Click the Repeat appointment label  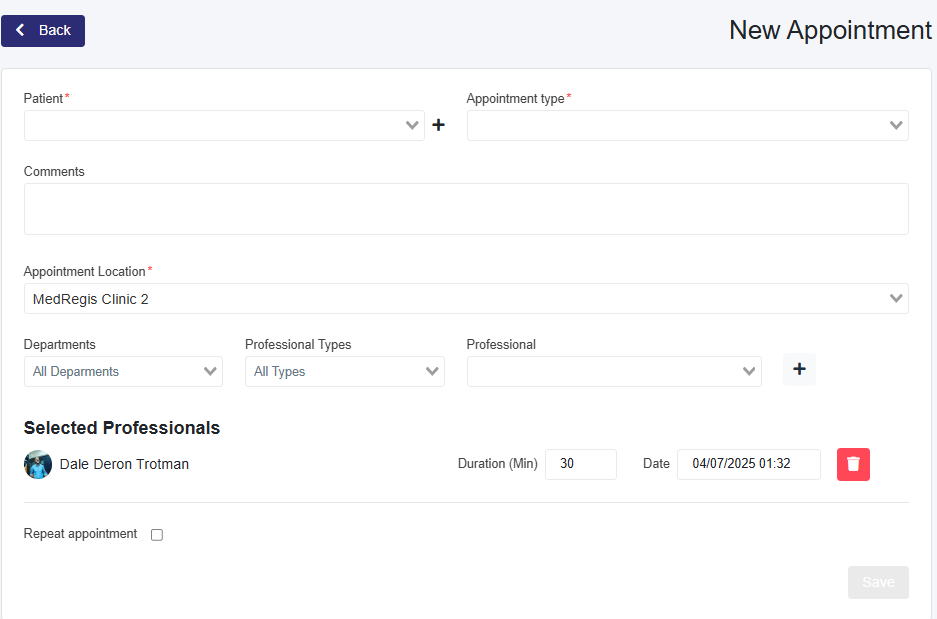tap(80, 534)
